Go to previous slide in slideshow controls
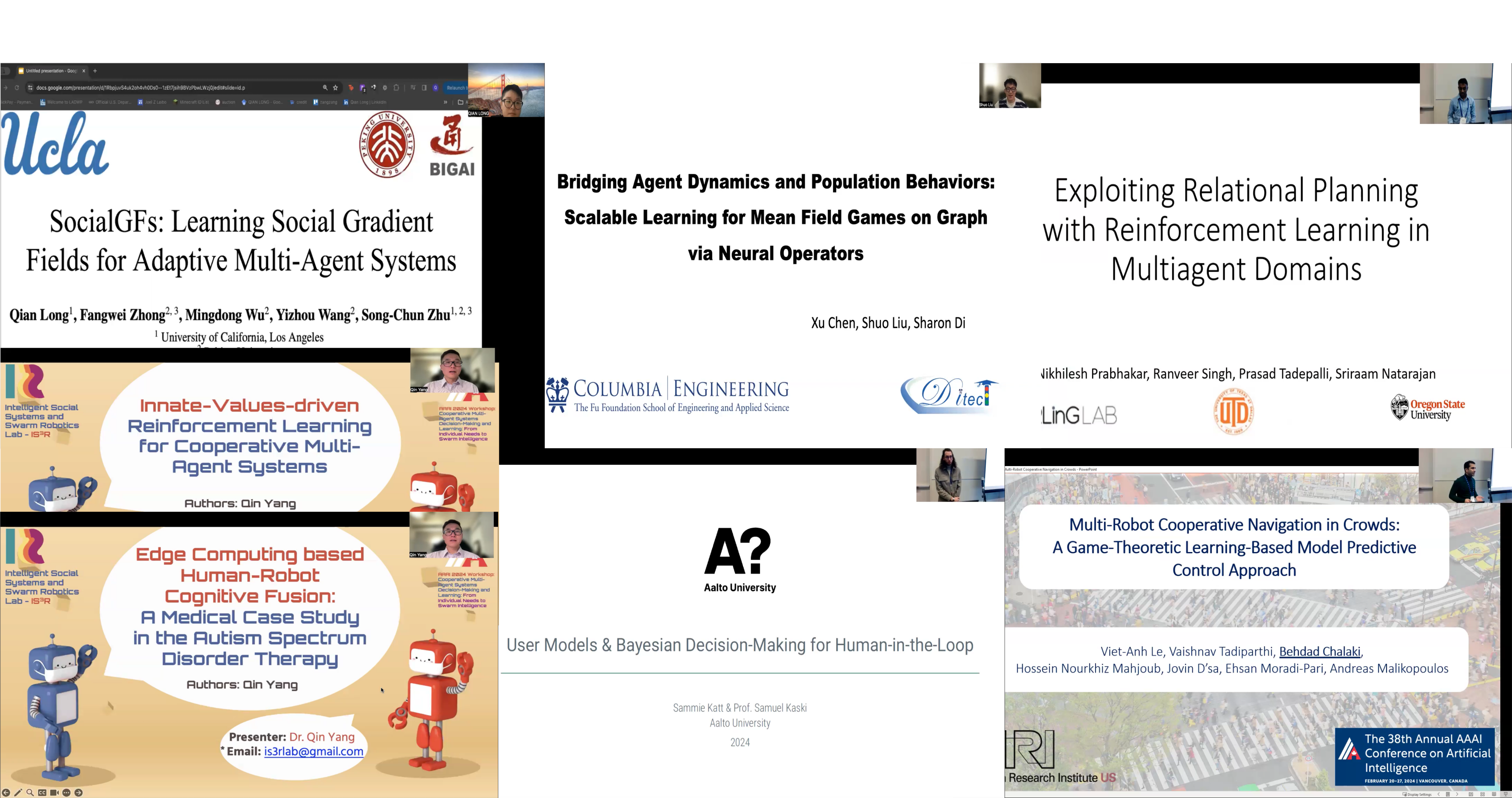 click(x=6, y=793)
